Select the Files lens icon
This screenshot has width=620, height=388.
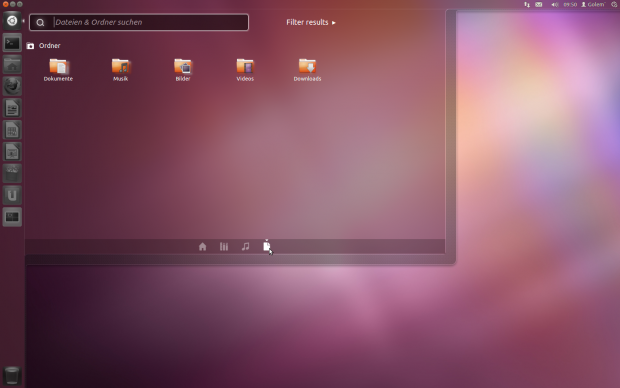267,246
